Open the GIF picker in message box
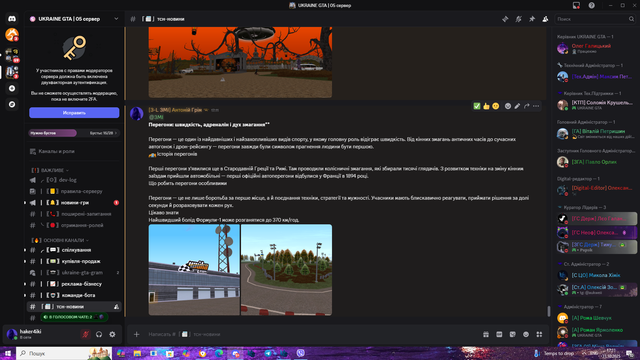The height and width of the screenshot is (360, 640). tap(499, 334)
